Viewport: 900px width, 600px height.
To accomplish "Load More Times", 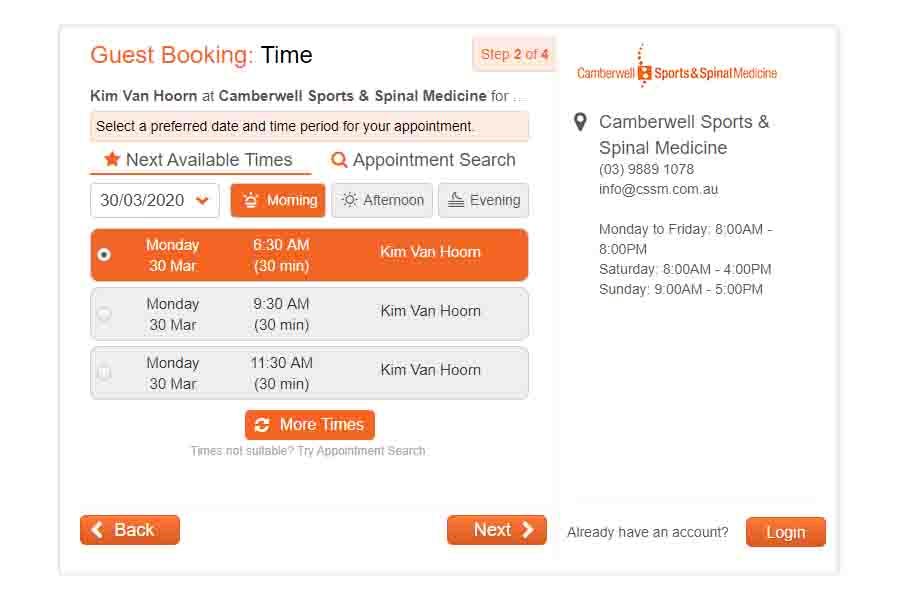I will (x=310, y=425).
